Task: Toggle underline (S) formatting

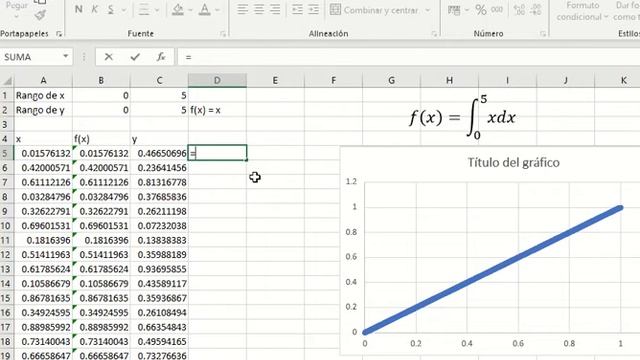Action: 111,9
